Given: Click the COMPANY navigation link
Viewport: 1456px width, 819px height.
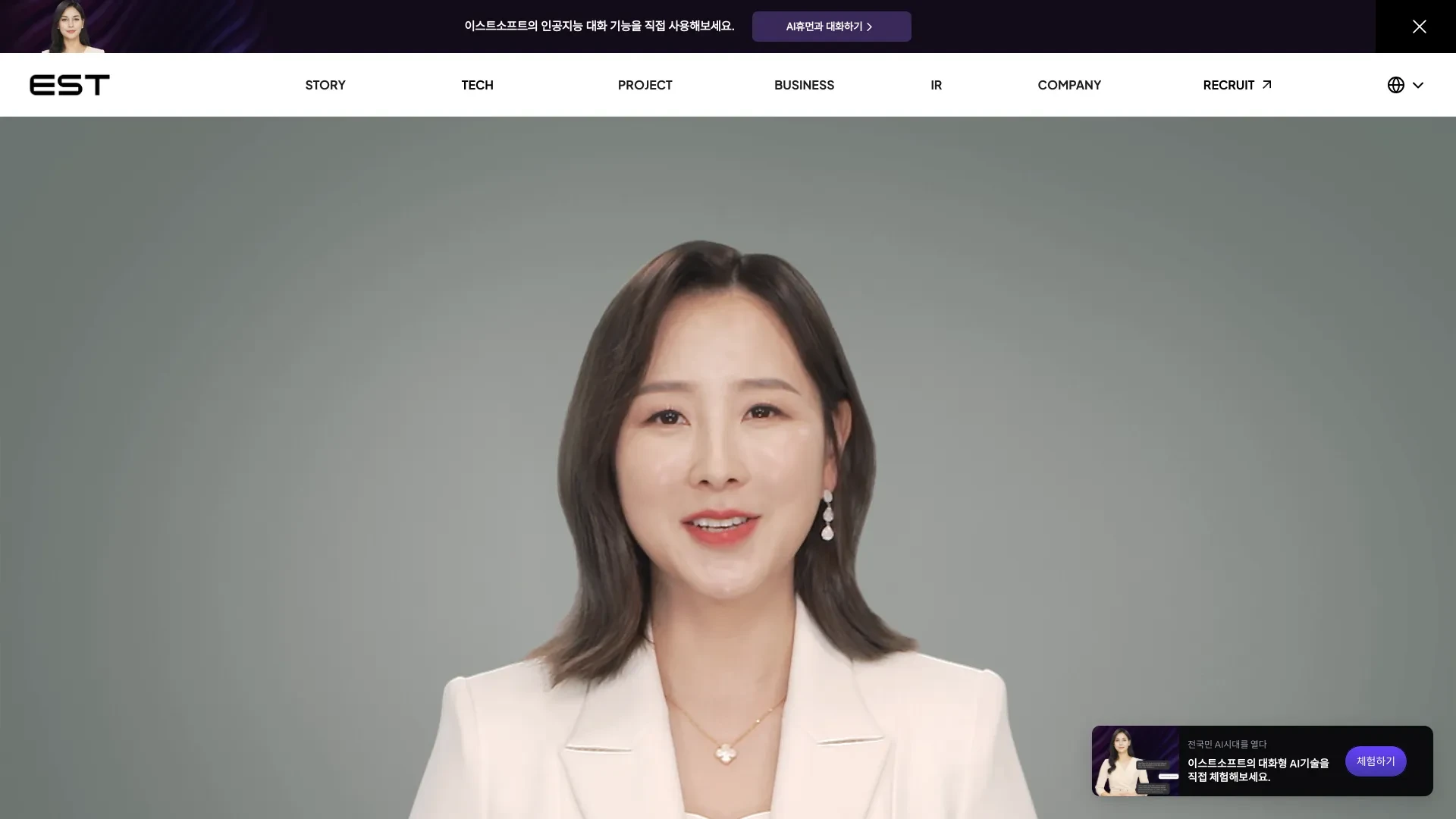Looking at the screenshot, I should point(1069,85).
